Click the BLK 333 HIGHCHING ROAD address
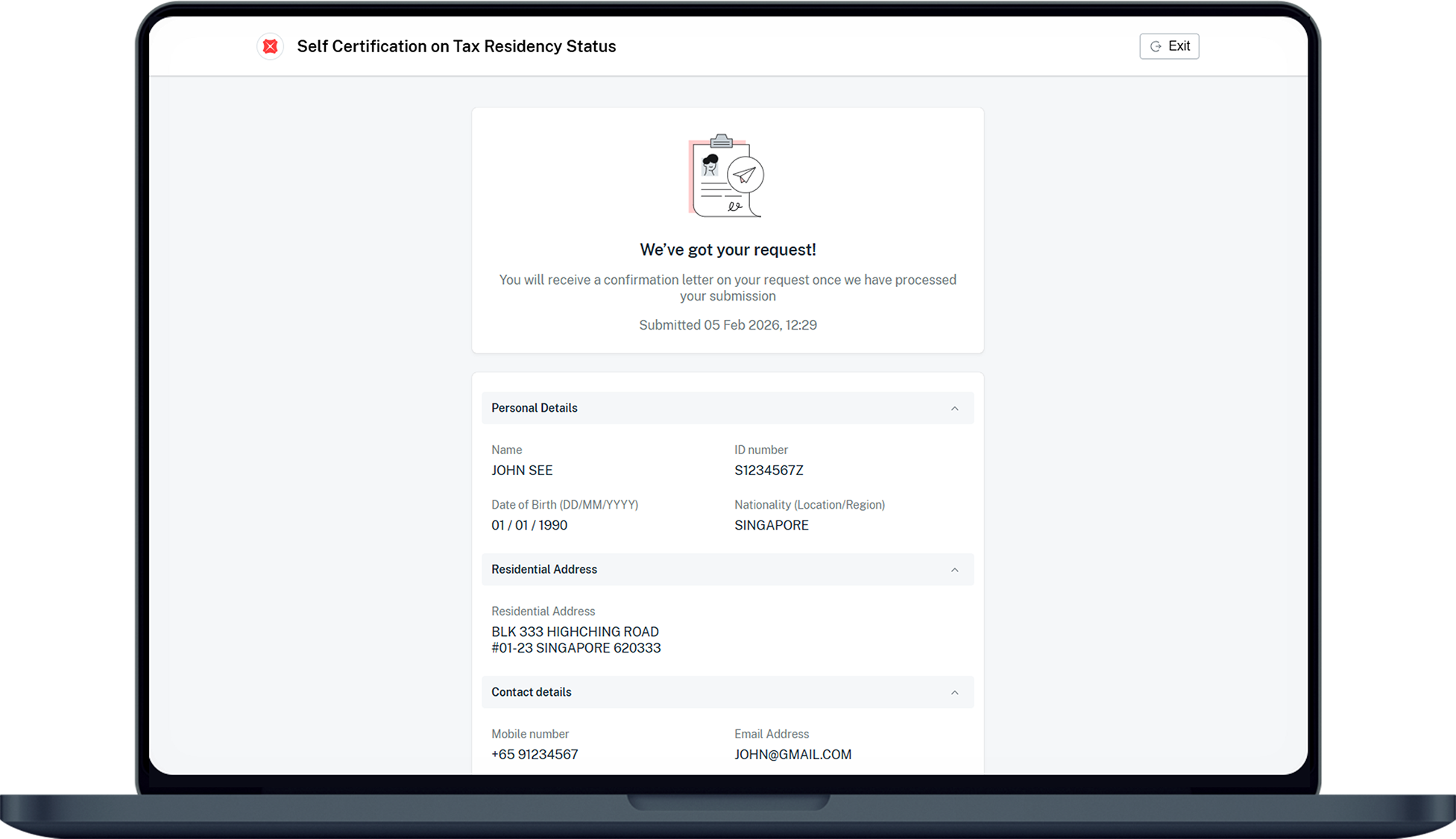The height and width of the screenshot is (839, 1456). [x=575, y=632]
